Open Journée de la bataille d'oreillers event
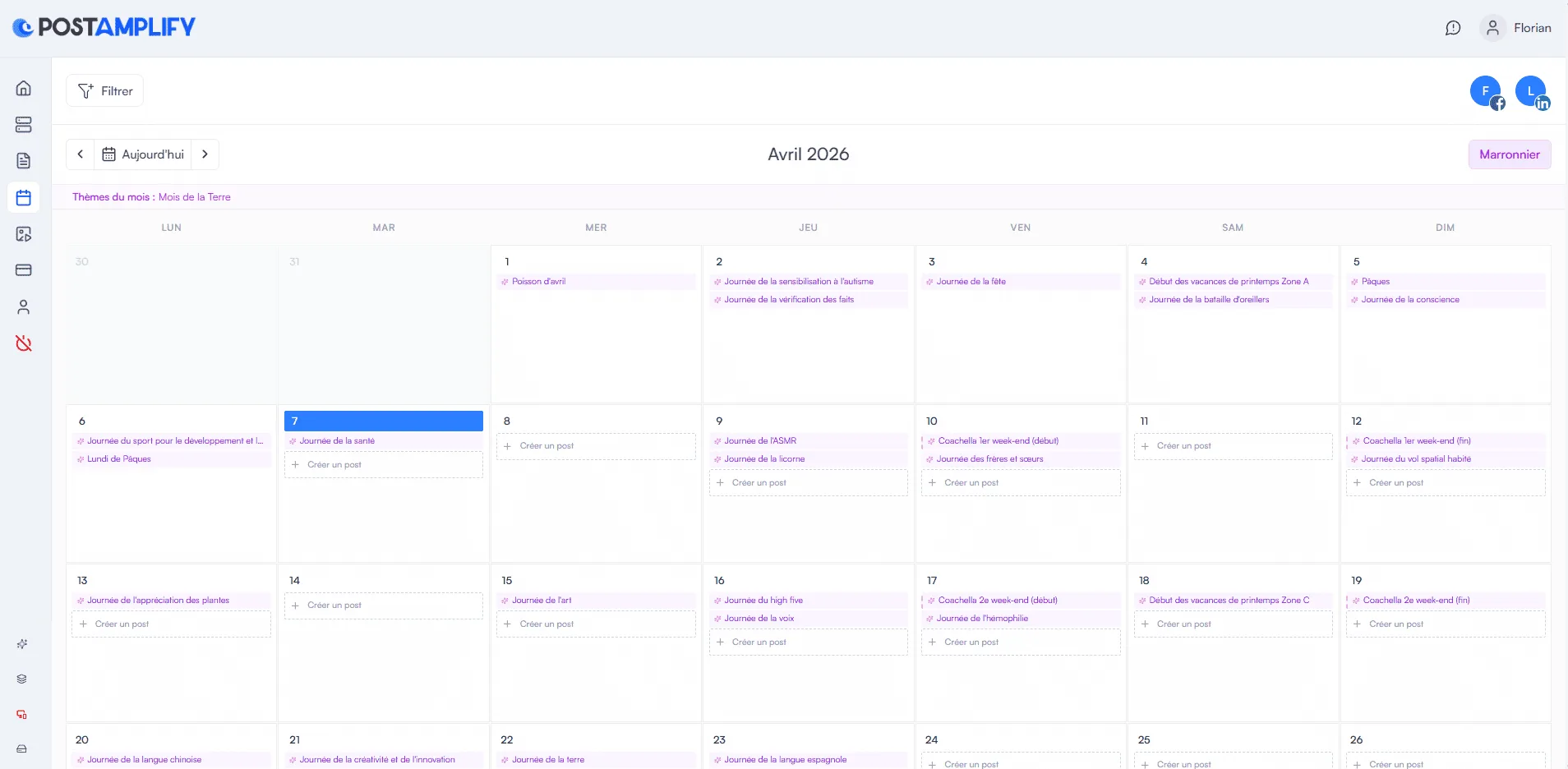Image resolution: width=1568 pixels, height=769 pixels. click(x=1234, y=300)
